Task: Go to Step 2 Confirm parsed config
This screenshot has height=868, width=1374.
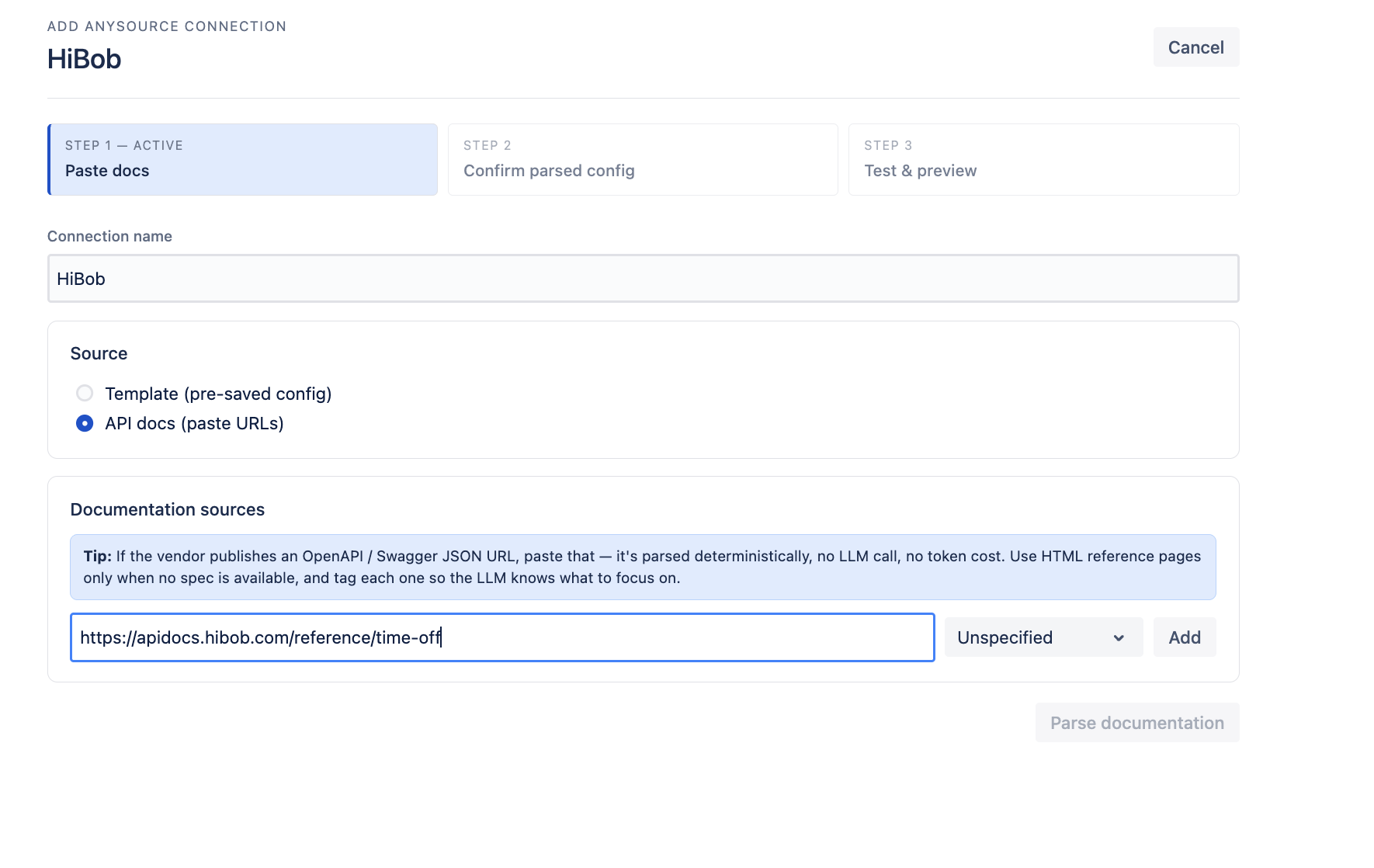Action: [643, 159]
